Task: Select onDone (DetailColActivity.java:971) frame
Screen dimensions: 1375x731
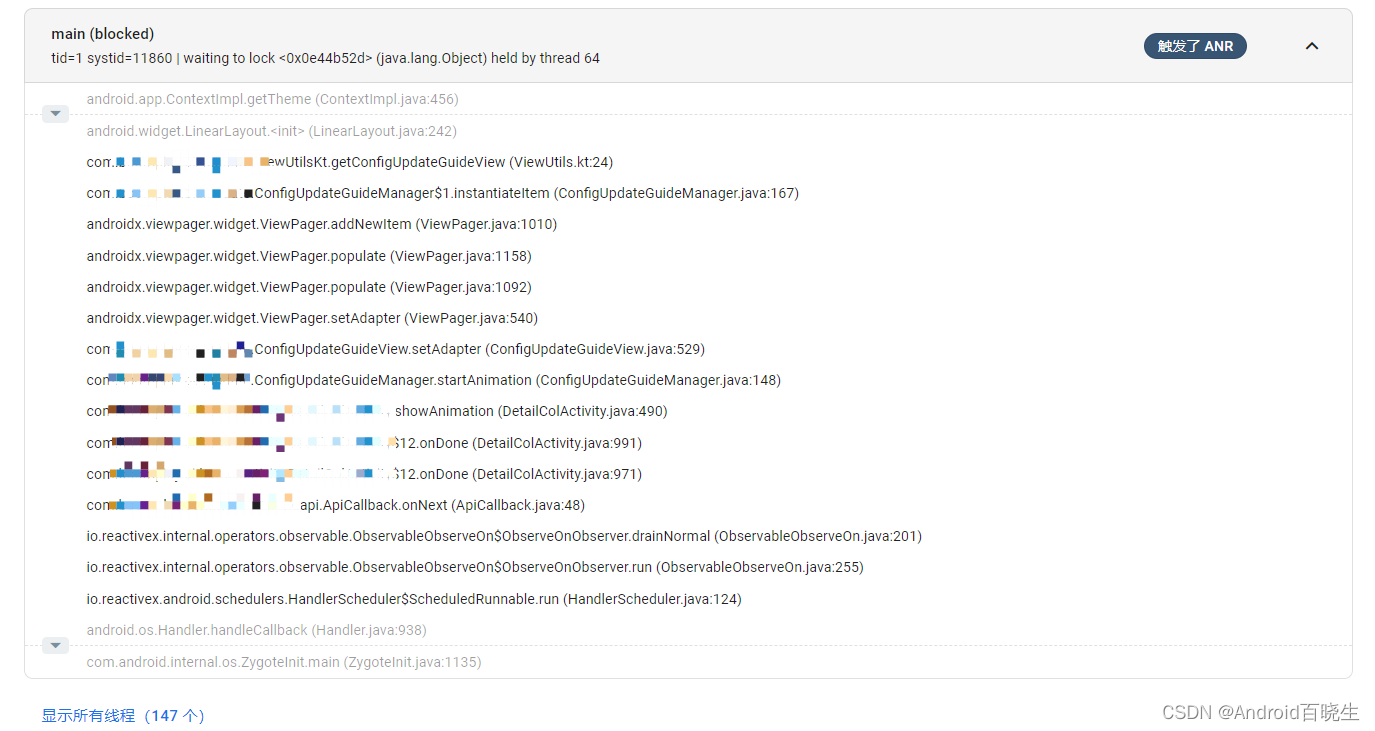Action: (x=364, y=474)
